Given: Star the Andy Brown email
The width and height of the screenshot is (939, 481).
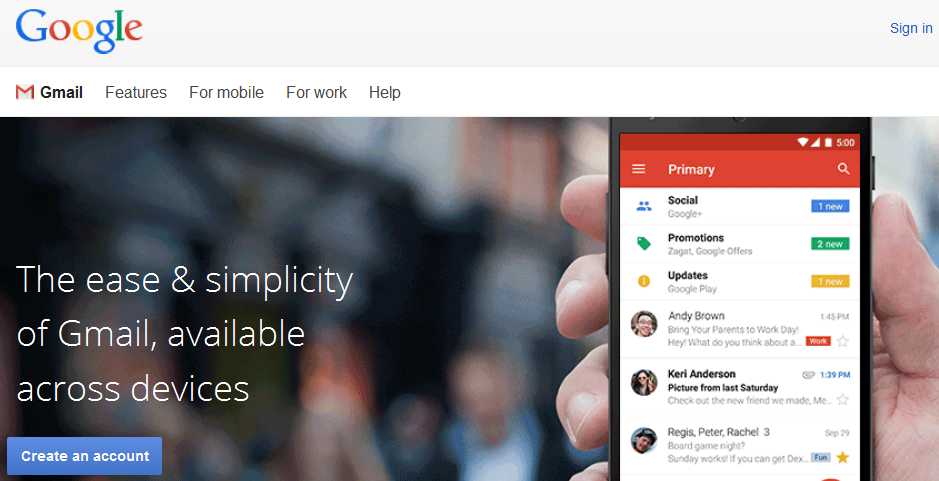Looking at the screenshot, I should [843, 342].
